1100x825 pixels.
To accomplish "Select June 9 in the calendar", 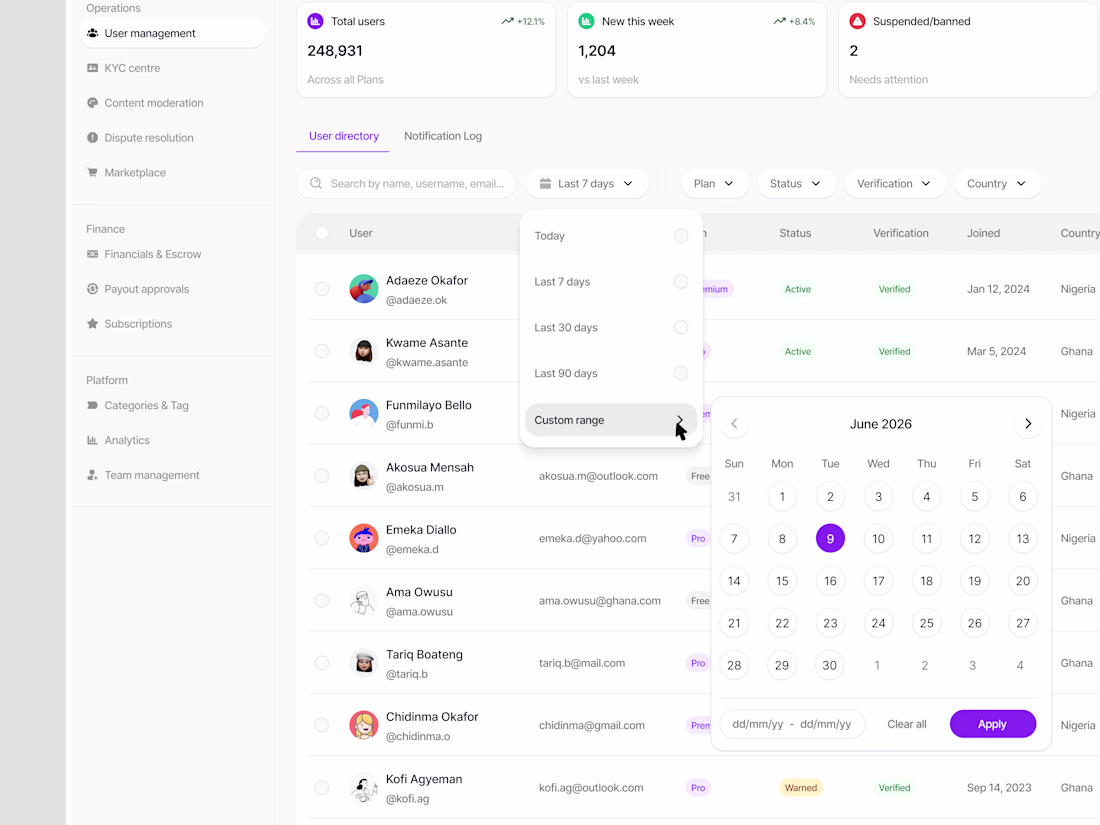I will point(830,539).
